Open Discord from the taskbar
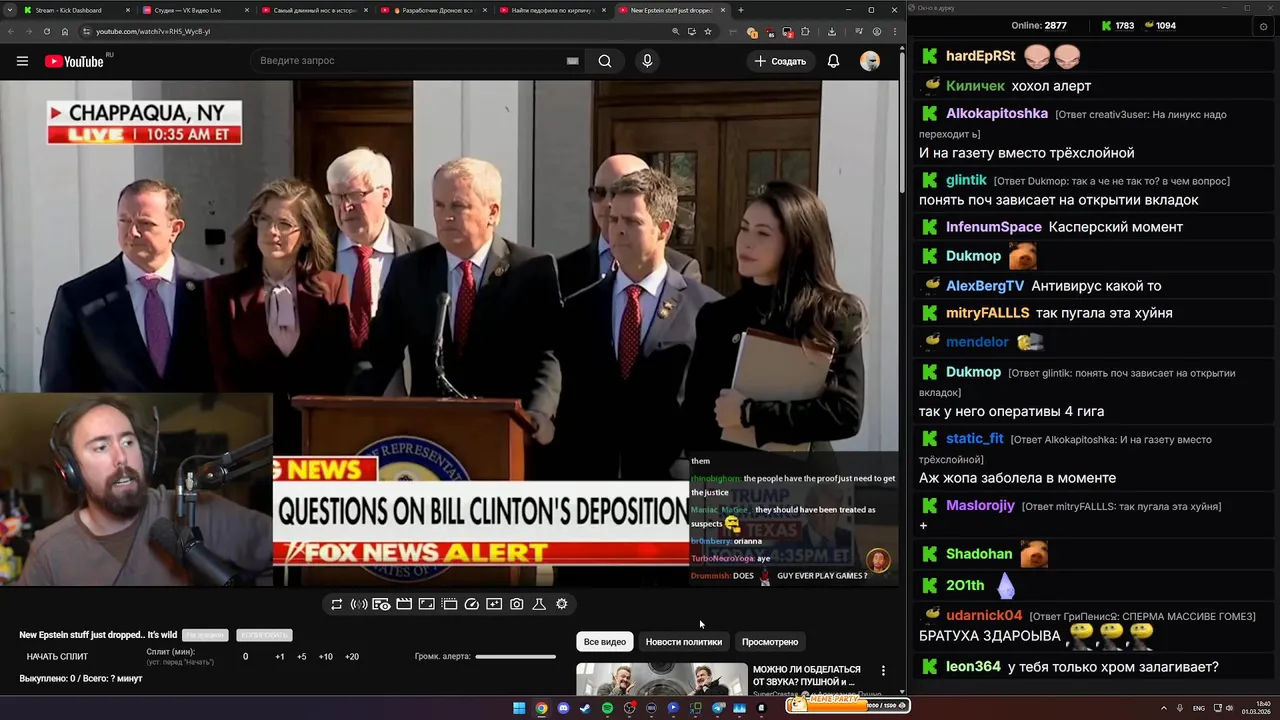Screen dimensions: 1280x720 [x=563, y=708]
